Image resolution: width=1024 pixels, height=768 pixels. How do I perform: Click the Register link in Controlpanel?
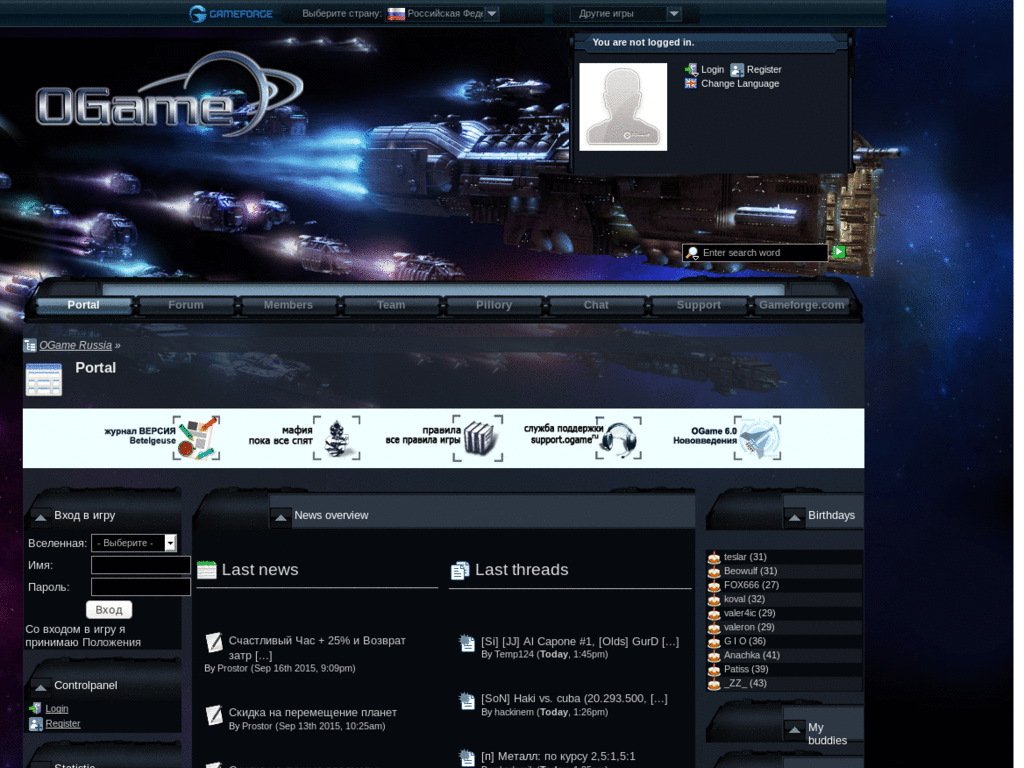(63, 724)
